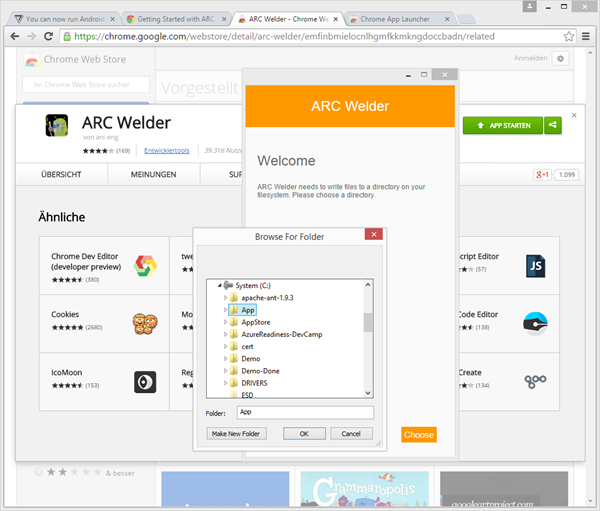
Task: Open the Grammaropolis thumbnail
Action: coord(364,489)
